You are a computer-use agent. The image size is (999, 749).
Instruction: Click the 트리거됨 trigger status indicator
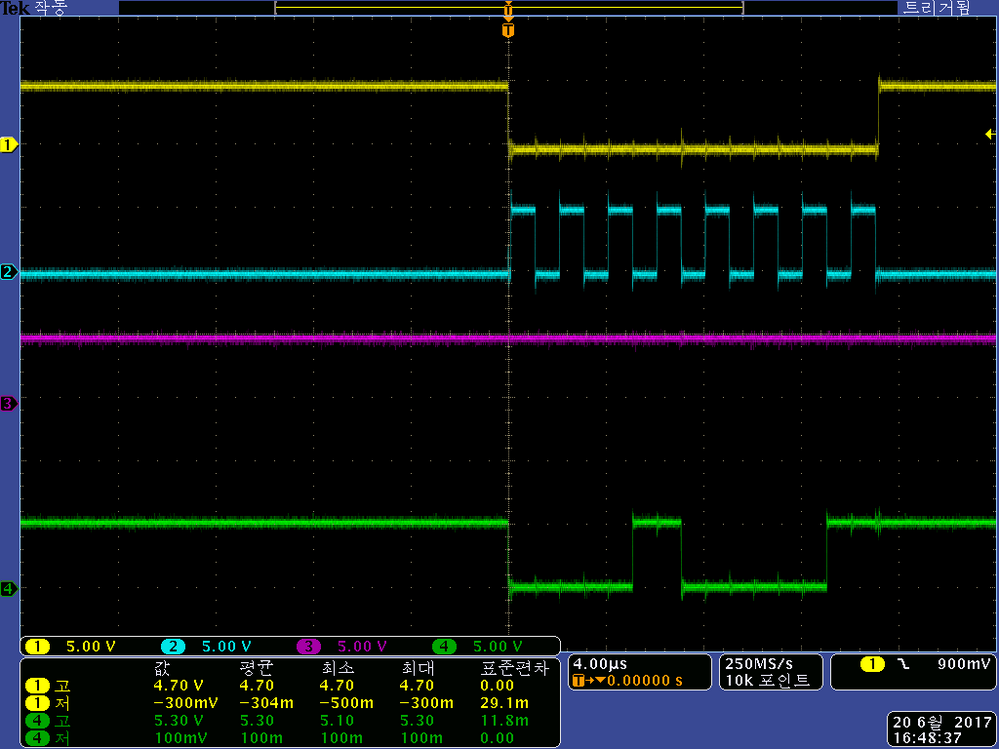point(937,8)
